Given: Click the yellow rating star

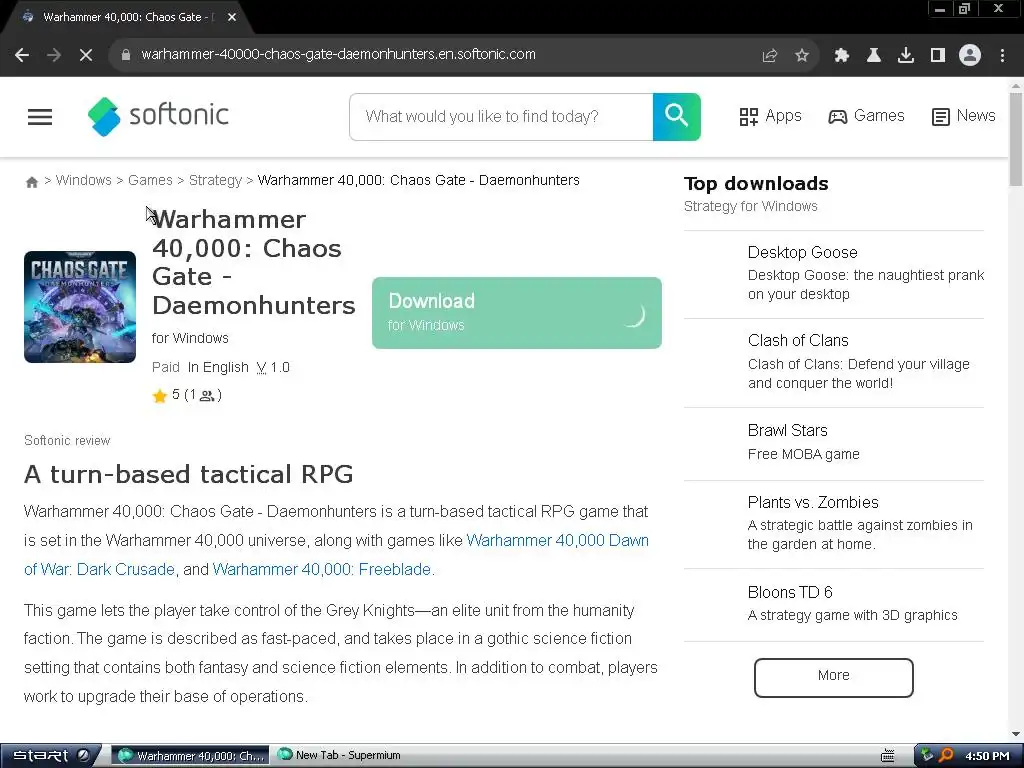Looking at the screenshot, I should coord(159,396).
